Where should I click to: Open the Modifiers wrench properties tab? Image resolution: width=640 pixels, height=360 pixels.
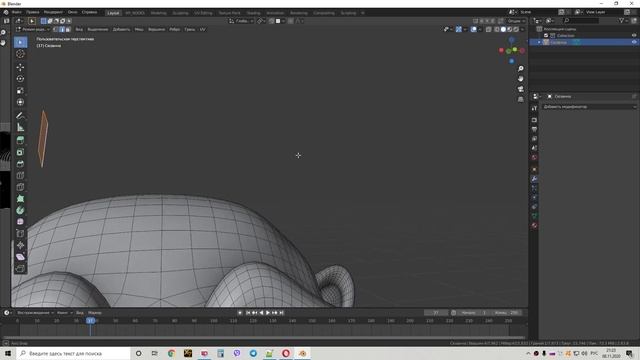tap(534, 179)
